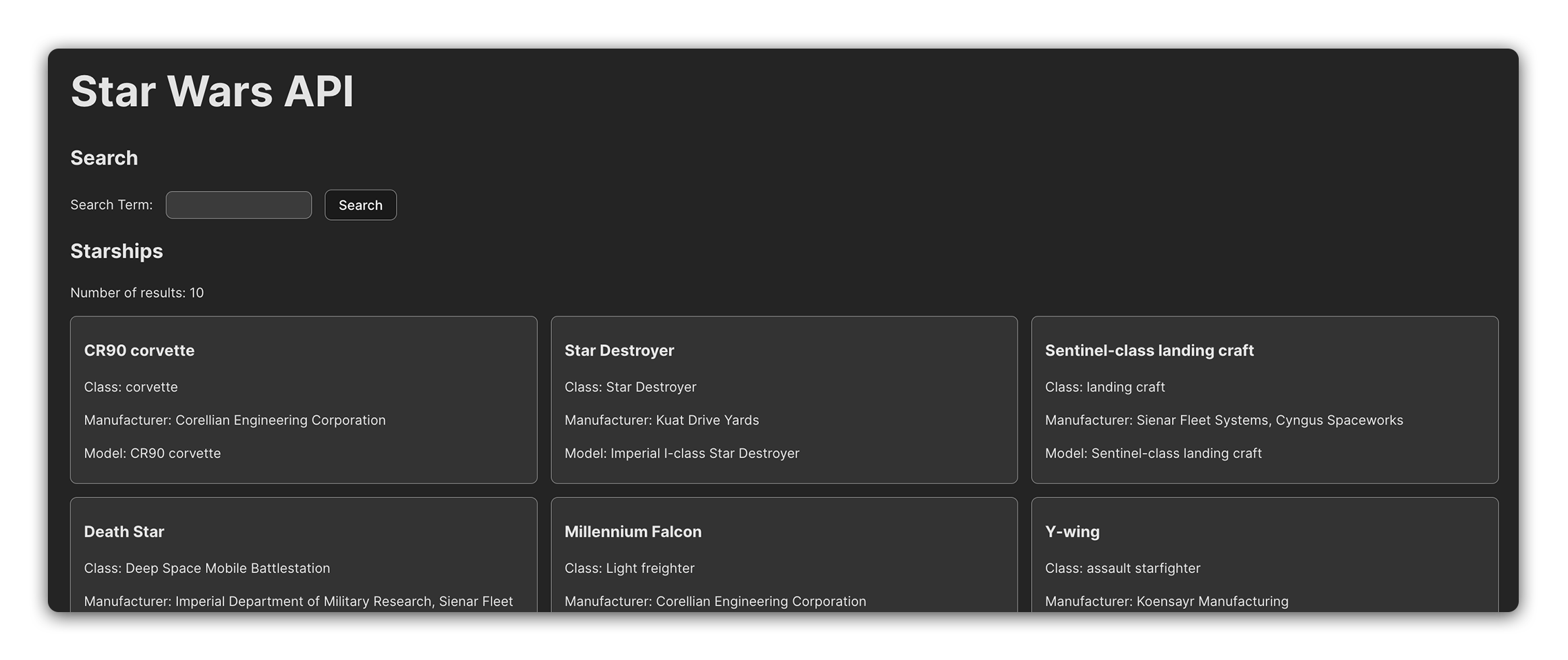Select the CR90 corvette card

click(303, 400)
